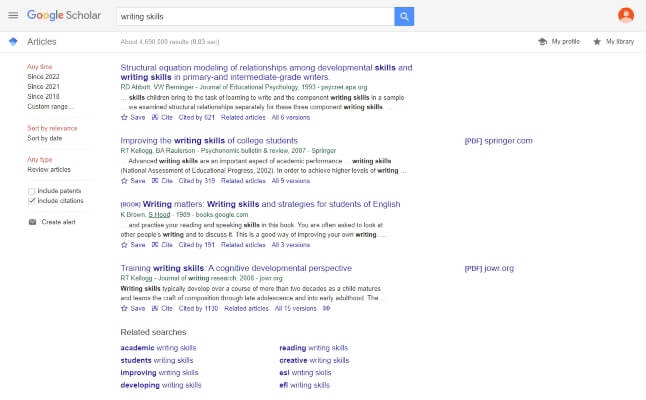Click the My profile cap icon

pyautogui.click(x=543, y=42)
